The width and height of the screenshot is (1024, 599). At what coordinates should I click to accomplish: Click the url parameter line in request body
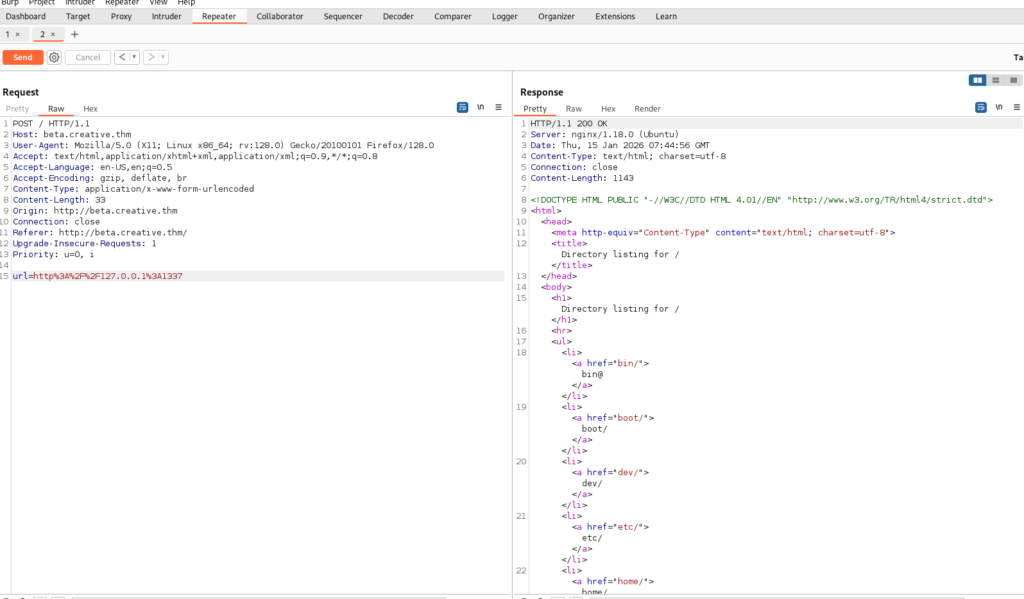(x=97, y=275)
